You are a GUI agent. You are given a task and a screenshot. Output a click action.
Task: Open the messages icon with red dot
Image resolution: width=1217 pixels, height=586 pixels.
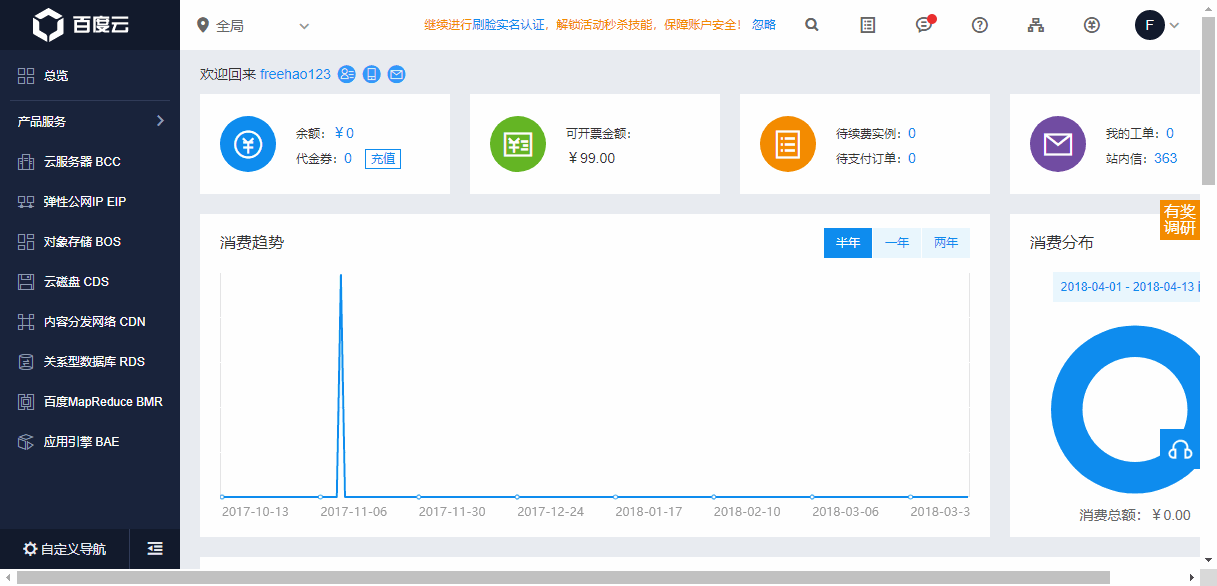(925, 25)
